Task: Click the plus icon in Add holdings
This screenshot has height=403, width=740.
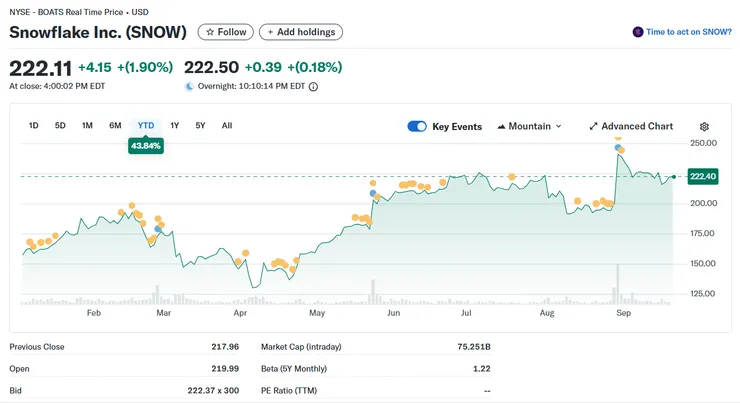Action: pos(270,32)
